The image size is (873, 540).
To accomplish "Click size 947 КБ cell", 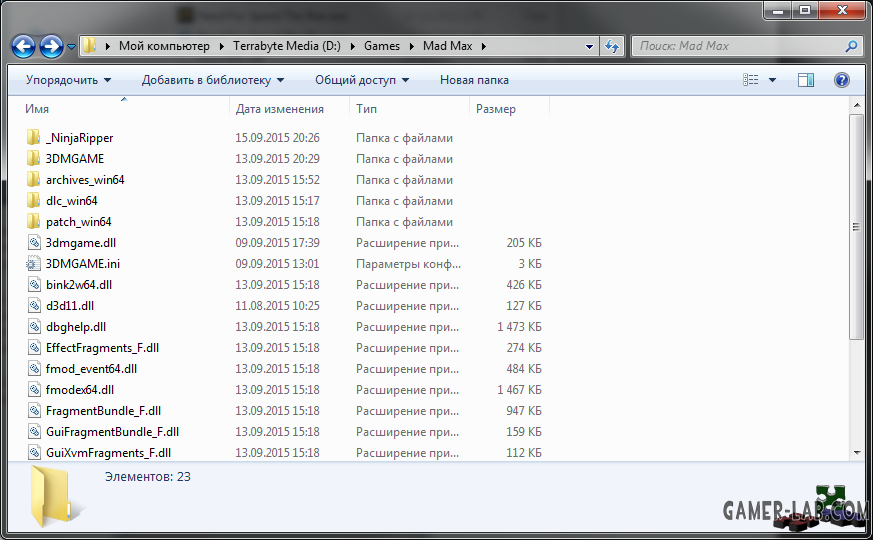I will [x=524, y=411].
